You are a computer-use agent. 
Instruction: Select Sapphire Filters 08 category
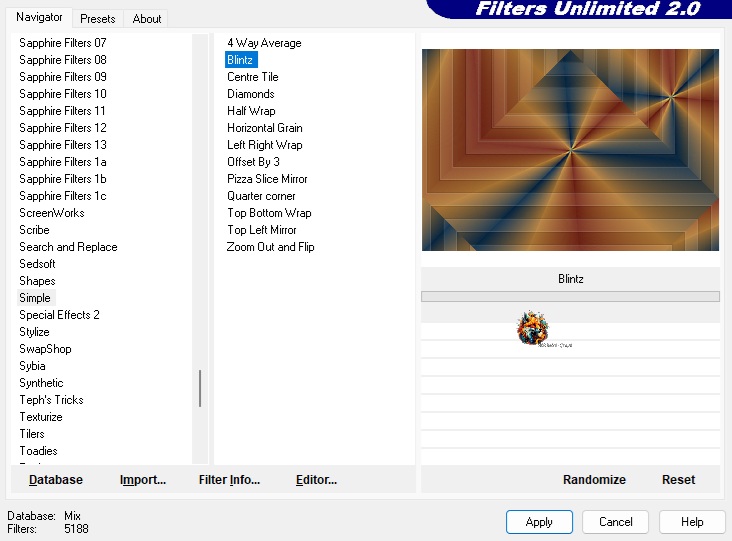[63, 60]
